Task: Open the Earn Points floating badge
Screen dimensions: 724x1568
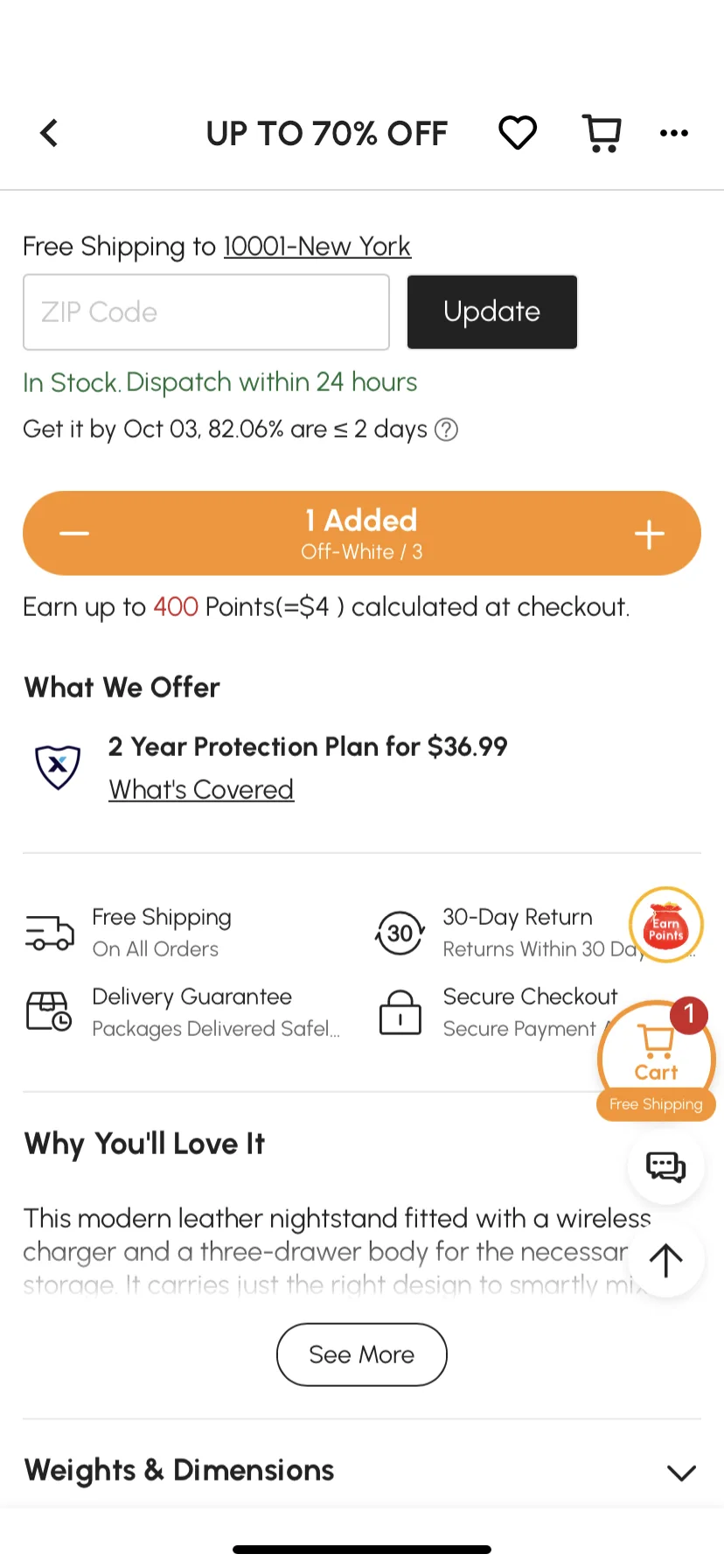Action: (x=666, y=925)
